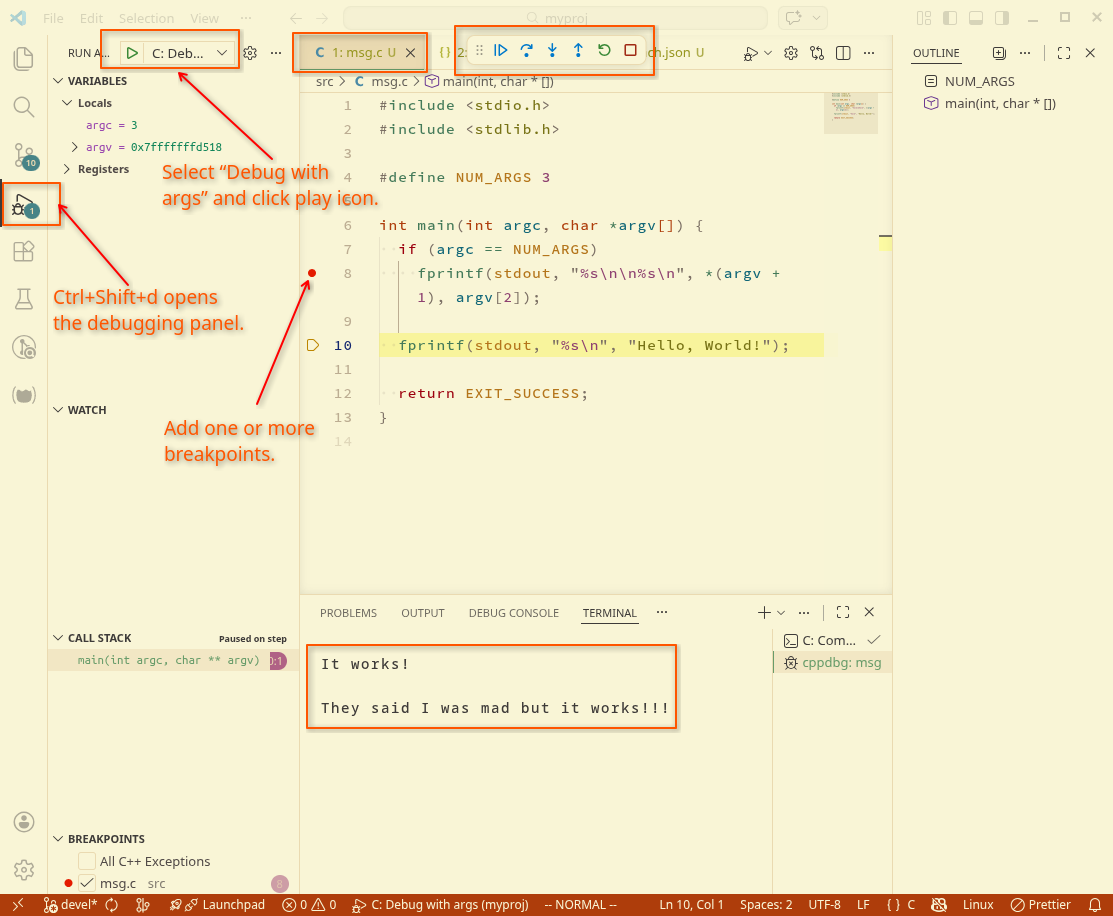
Task: Maximize the bottom panel size
Action: pos(843,612)
